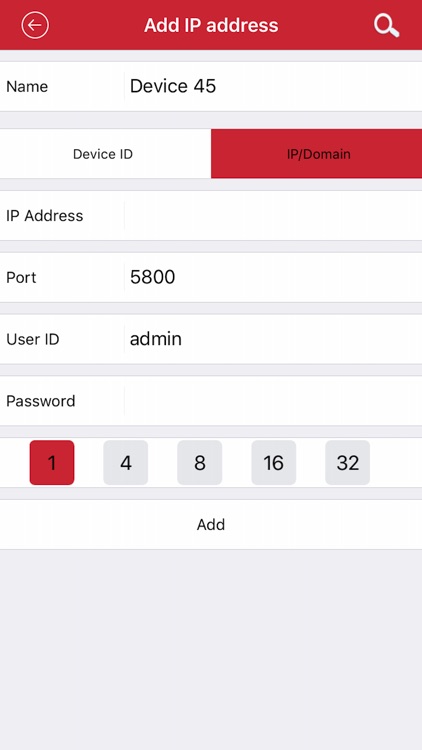The width and height of the screenshot is (422, 750).
Task: Edit the Port field showing 5800
Action: [273, 277]
